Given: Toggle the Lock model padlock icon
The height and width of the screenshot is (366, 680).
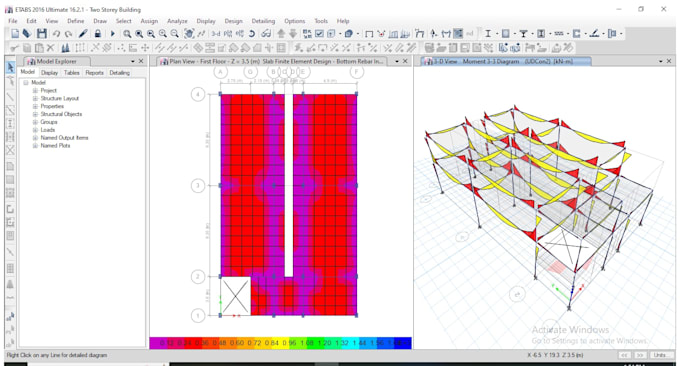Looking at the screenshot, I should [x=98, y=33].
